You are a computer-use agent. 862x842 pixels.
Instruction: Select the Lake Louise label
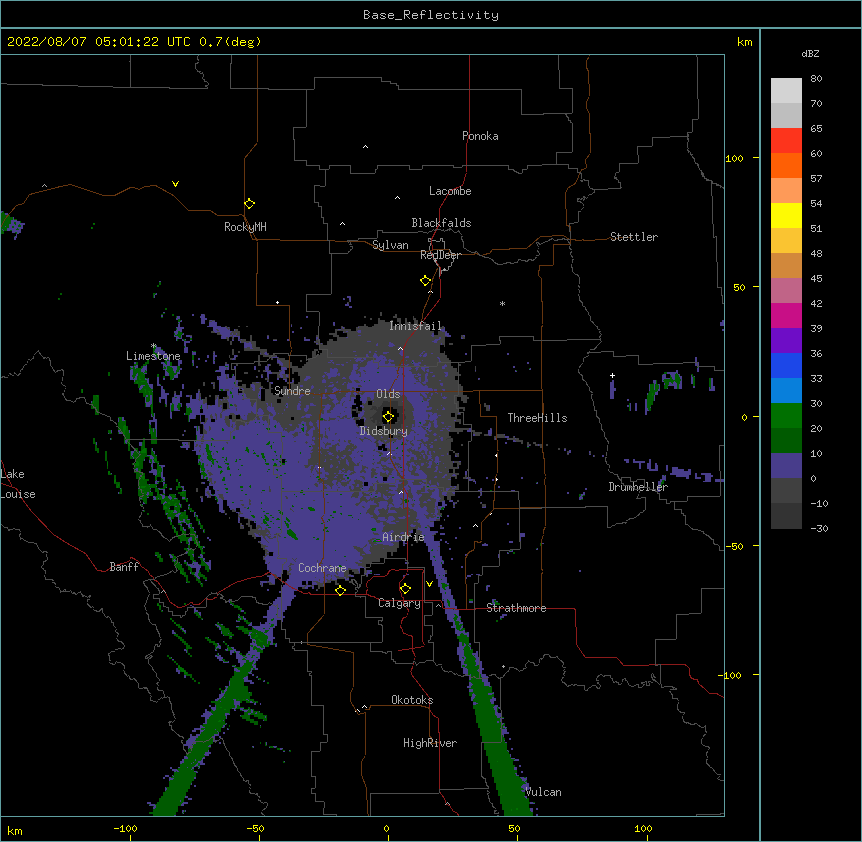coord(18,484)
